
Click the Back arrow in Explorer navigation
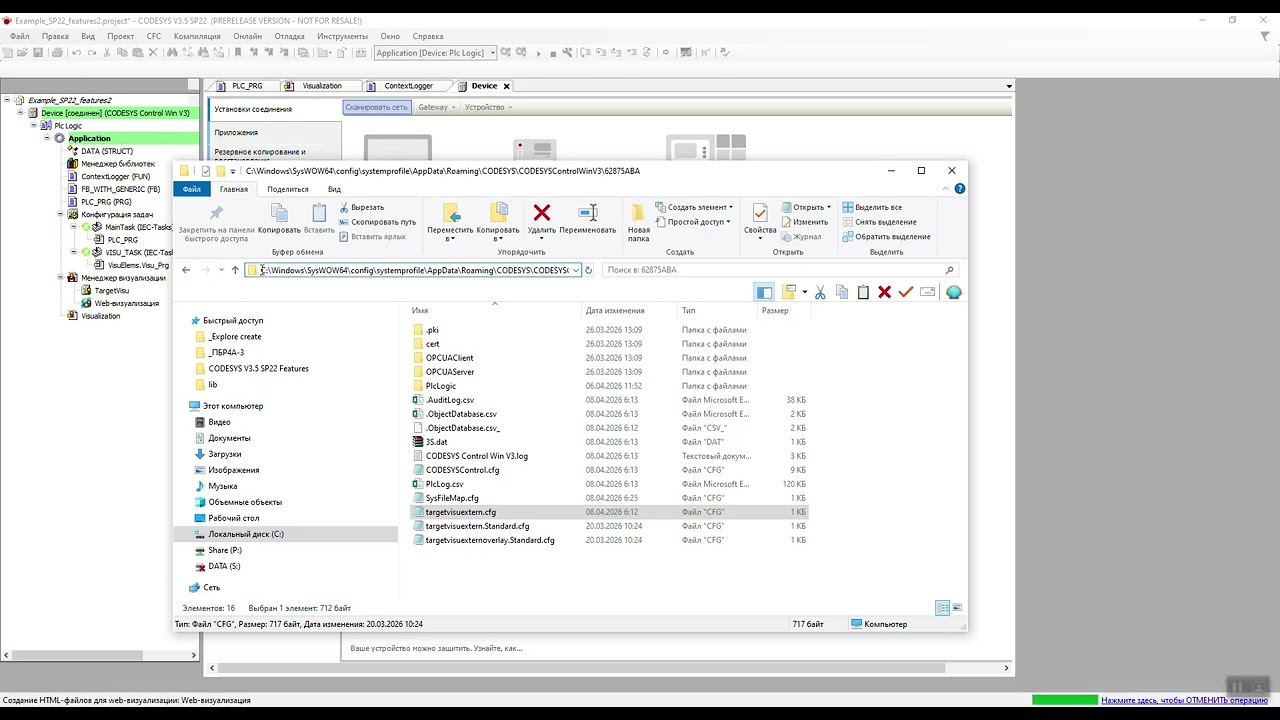(x=186, y=270)
